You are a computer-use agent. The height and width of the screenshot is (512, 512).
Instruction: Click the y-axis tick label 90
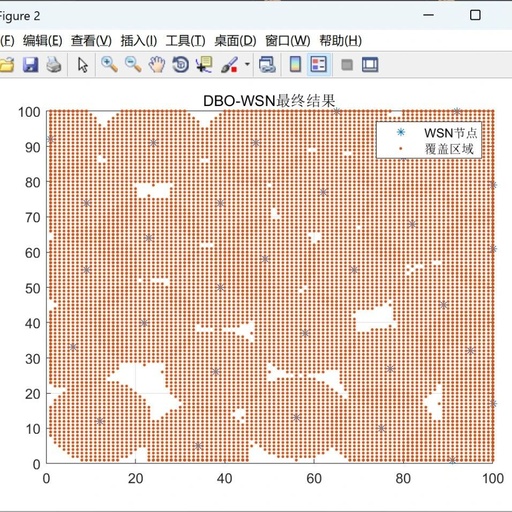[33, 147]
